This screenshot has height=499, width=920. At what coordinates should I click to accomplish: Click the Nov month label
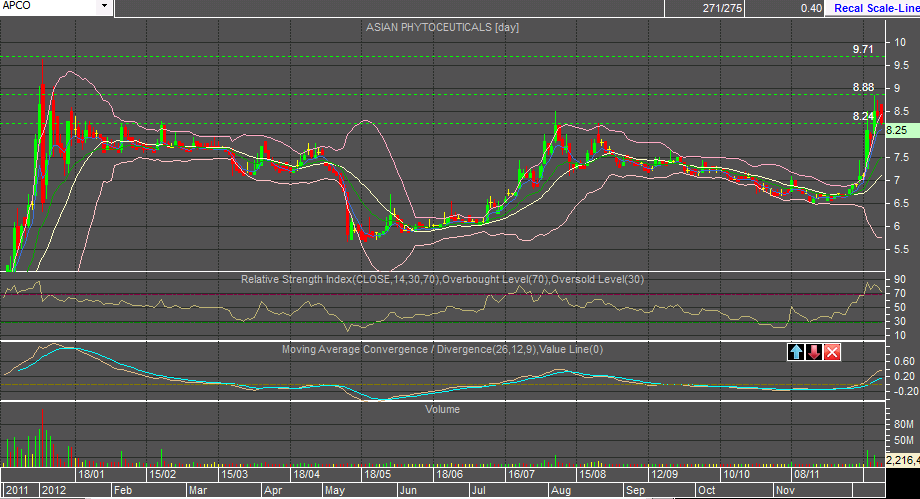click(785, 490)
